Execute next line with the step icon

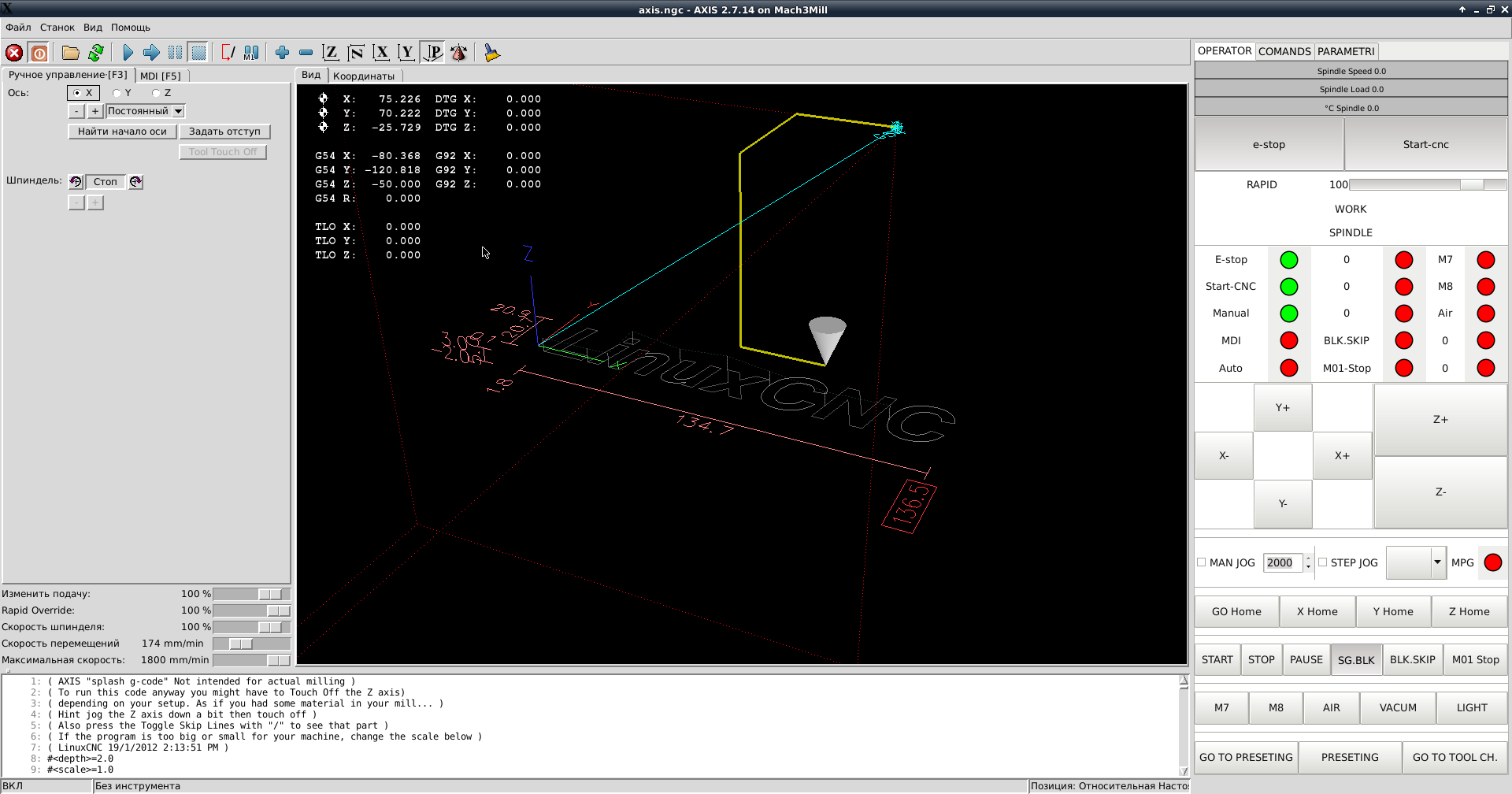[x=151, y=53]
